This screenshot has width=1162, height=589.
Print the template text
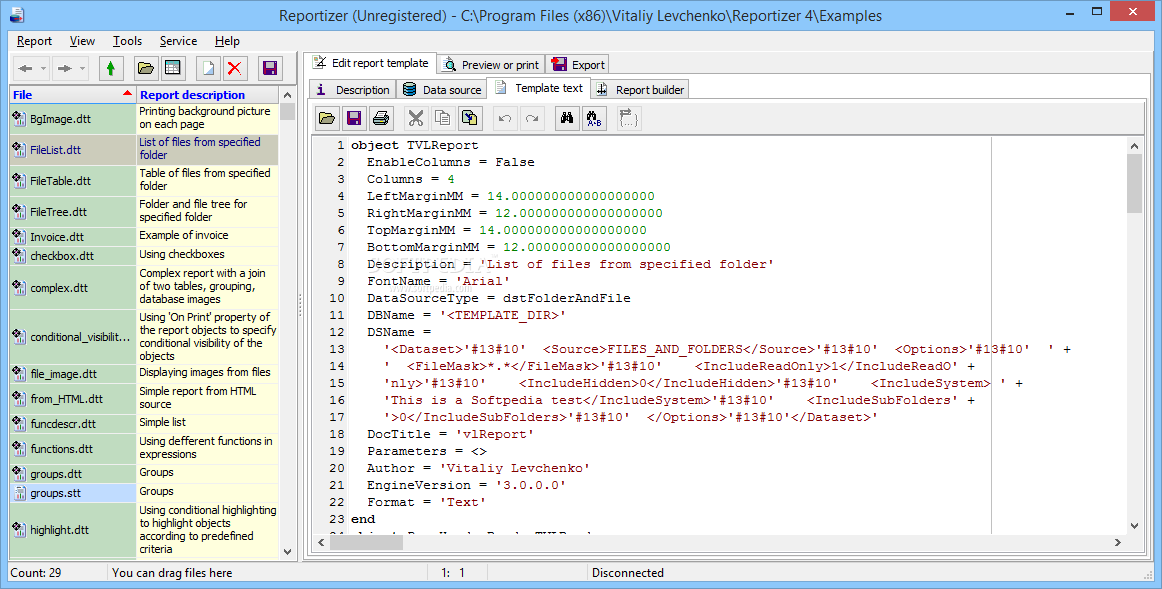(381, 118)
